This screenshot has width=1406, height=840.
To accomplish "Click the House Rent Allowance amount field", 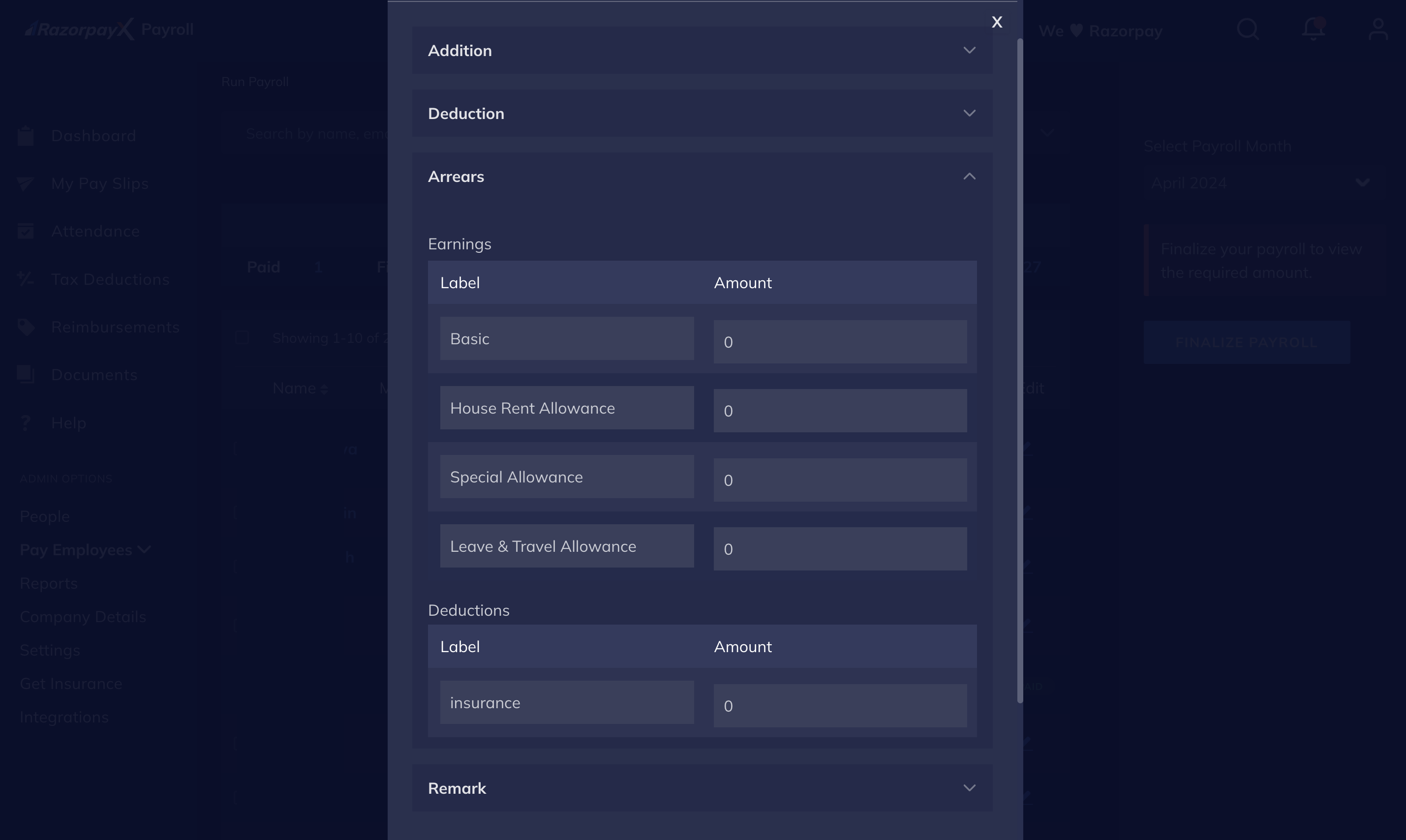I will 840,410.
